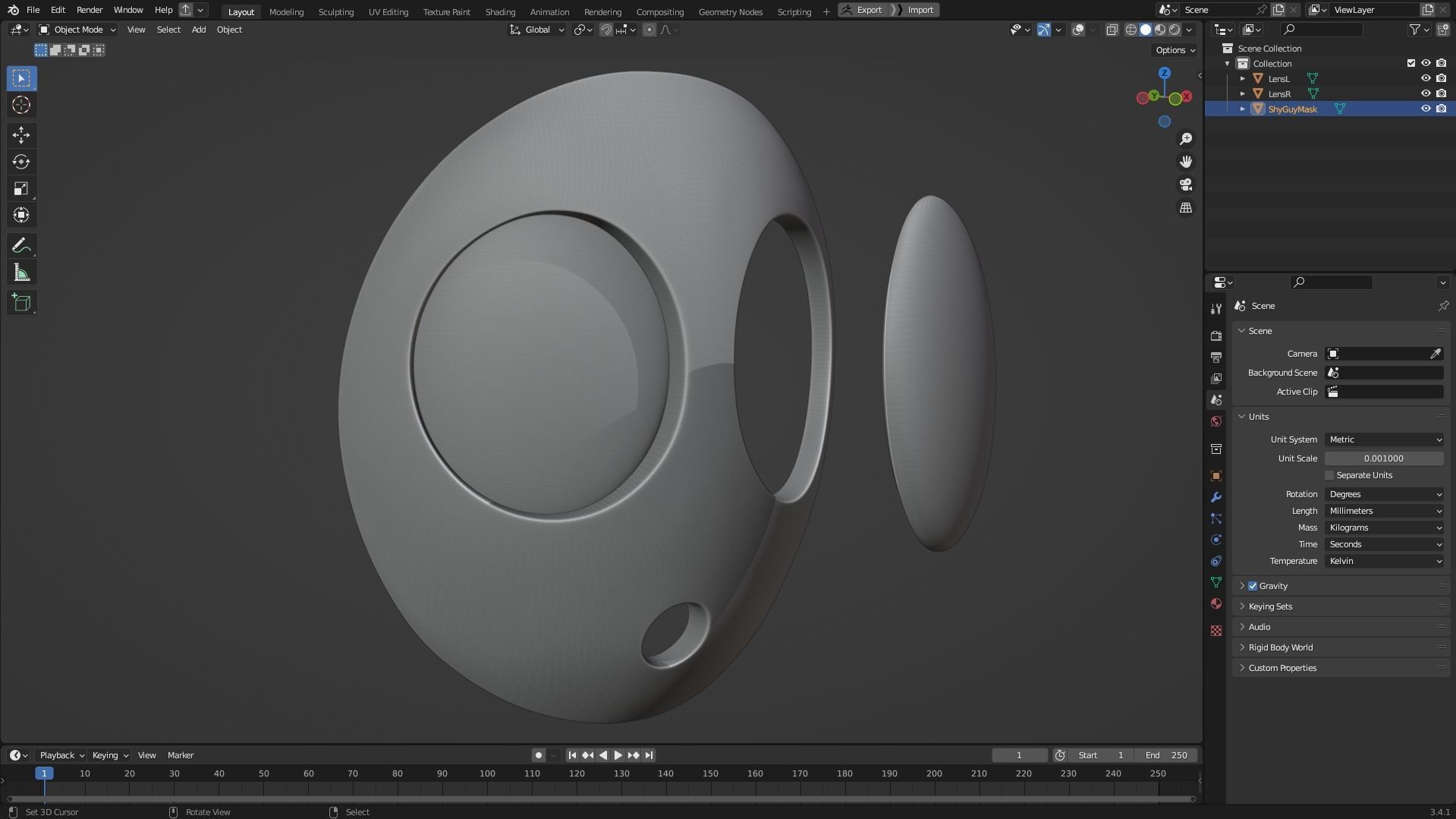1456x819 pixels.
Task: Select the ShyGuyMask object in outliner
Action: click(x=1292, y=109)
